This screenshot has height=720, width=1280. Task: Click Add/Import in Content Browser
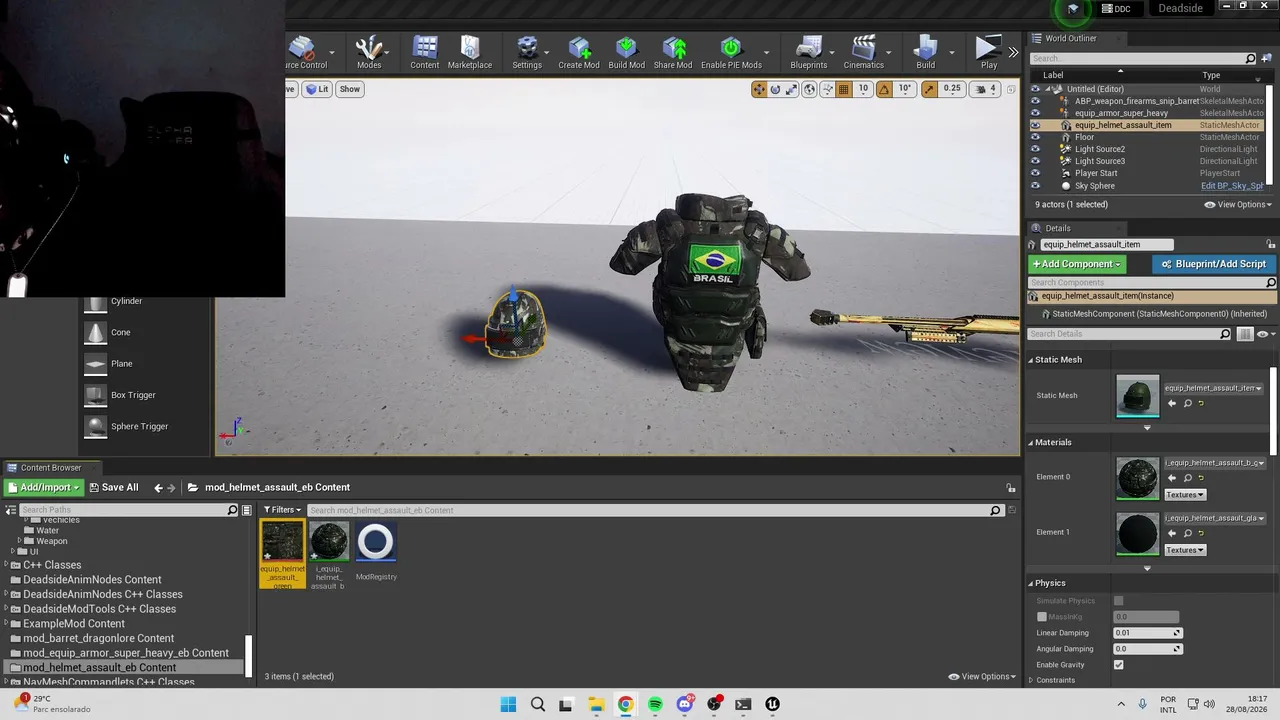[42, 488]
